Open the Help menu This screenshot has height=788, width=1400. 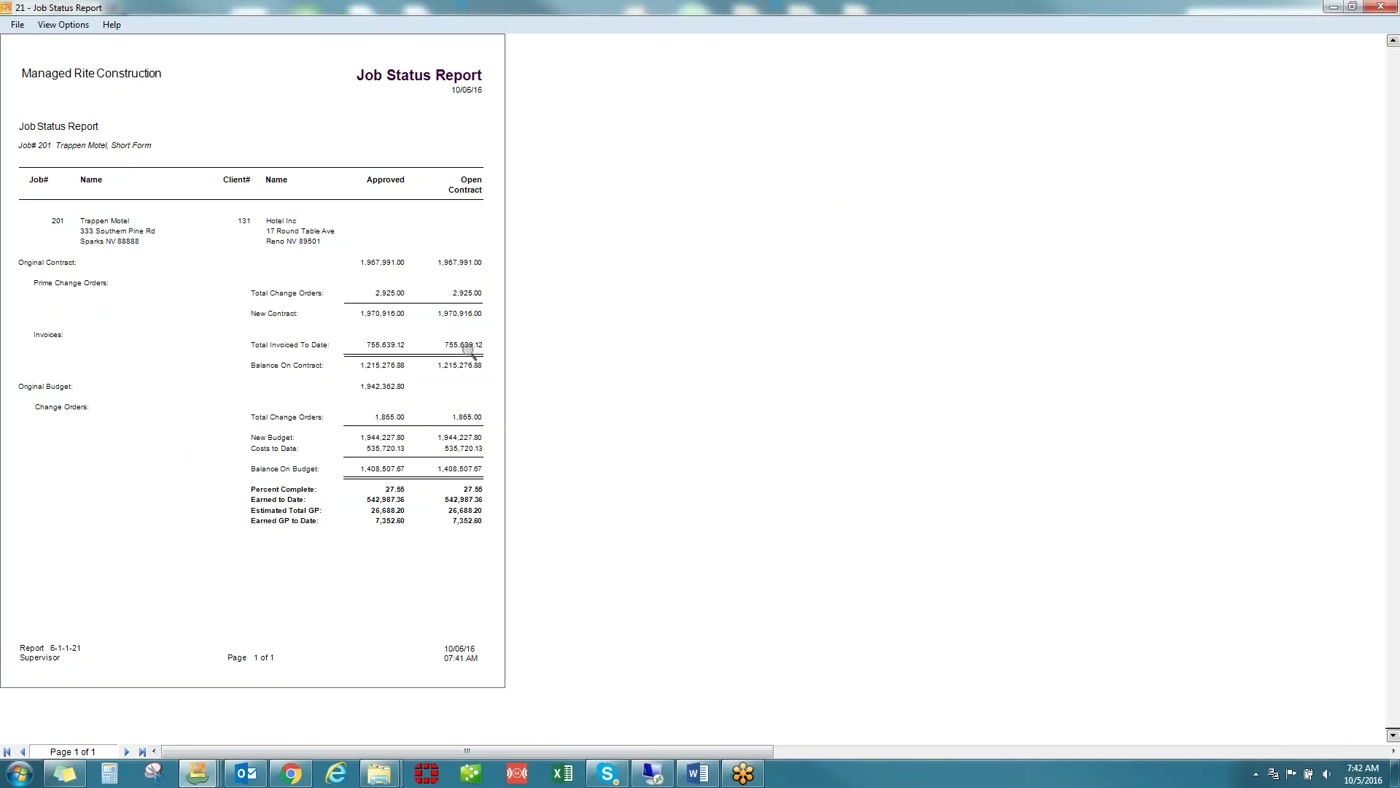pyautogui.click(x=111, y=24)
